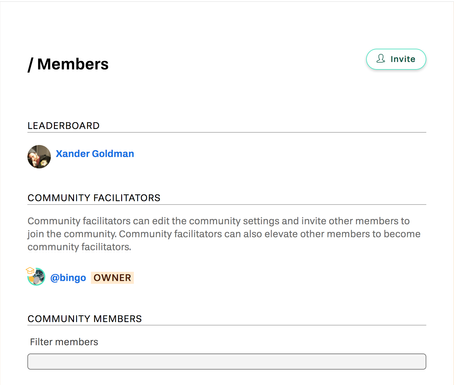Click the LEADERBOARD section heading
The image size is (454, 385).
click(x=63, y=126)
